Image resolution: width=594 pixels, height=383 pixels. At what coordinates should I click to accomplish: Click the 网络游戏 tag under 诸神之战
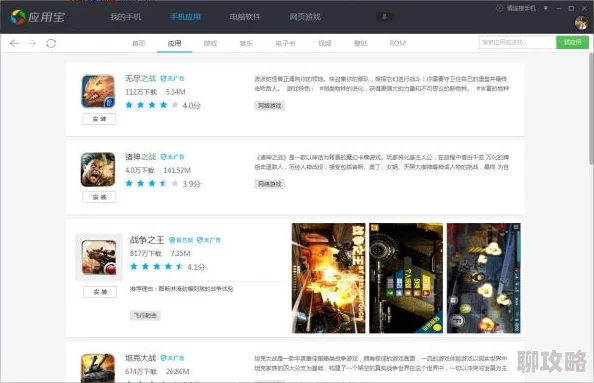[x=269, y=184]
